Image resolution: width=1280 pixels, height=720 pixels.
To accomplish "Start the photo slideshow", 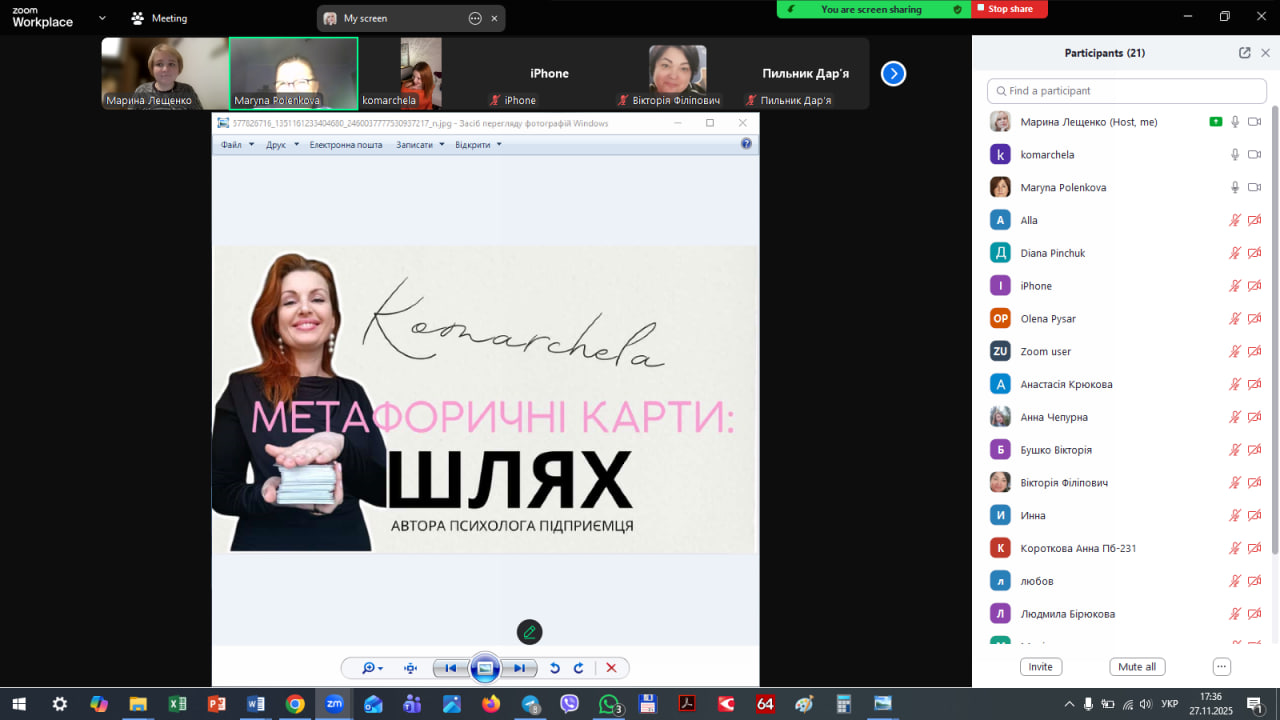I will click(x=485, y=668).
